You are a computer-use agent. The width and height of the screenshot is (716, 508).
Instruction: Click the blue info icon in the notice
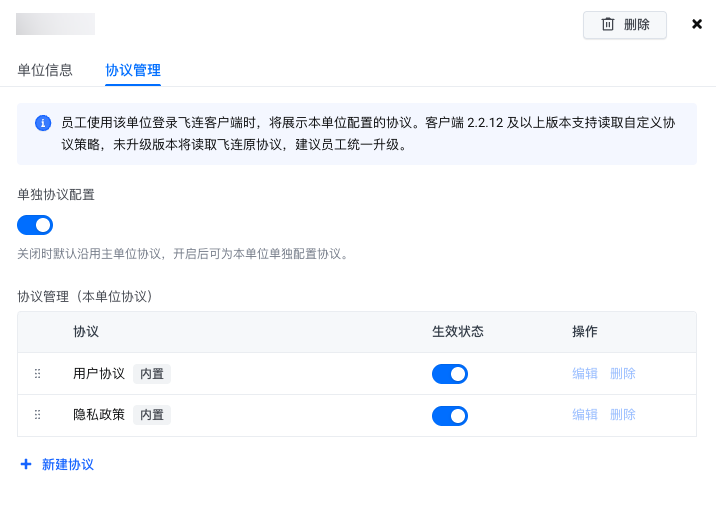pos(43,123)
